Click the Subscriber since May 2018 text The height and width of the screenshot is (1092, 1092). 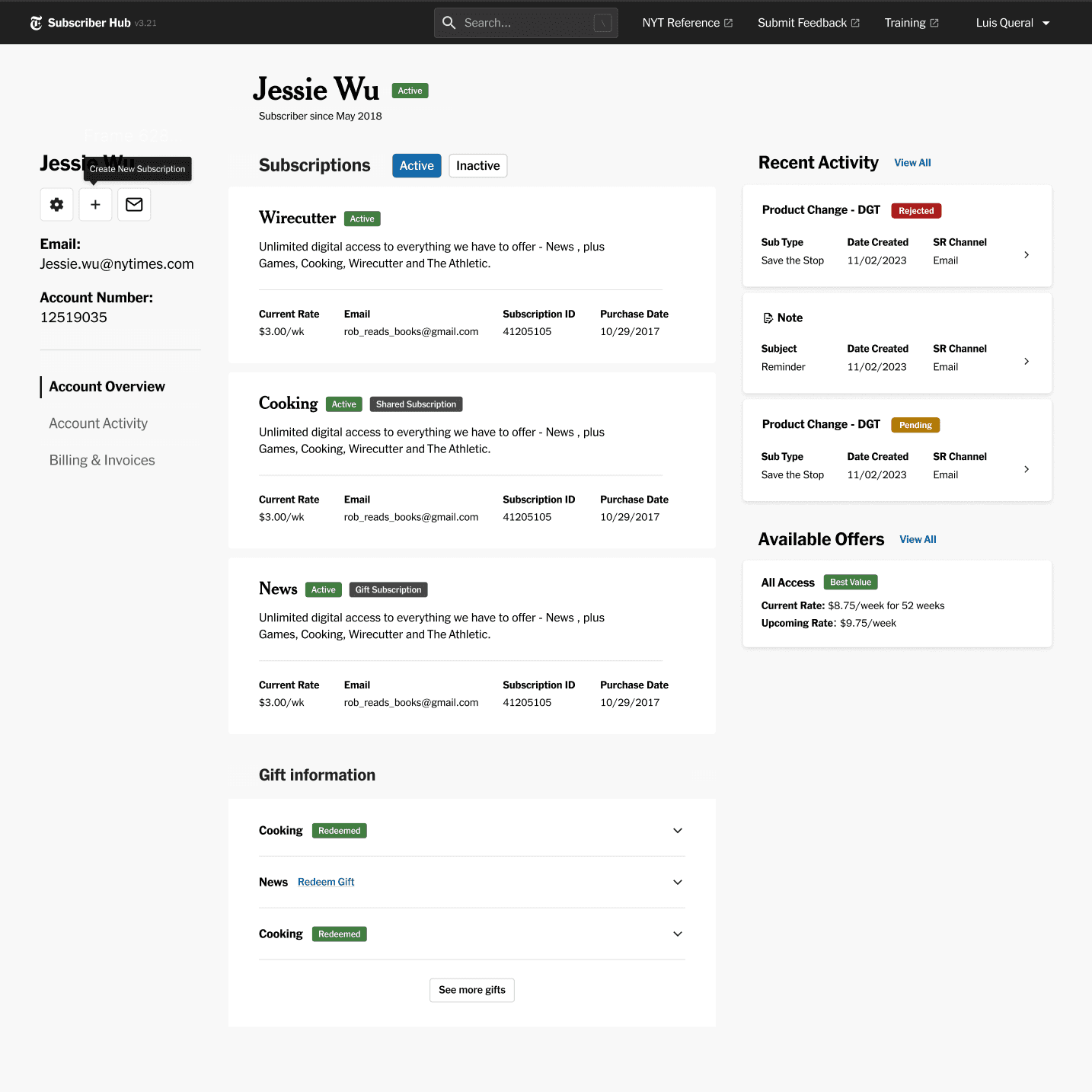point(321,117)
